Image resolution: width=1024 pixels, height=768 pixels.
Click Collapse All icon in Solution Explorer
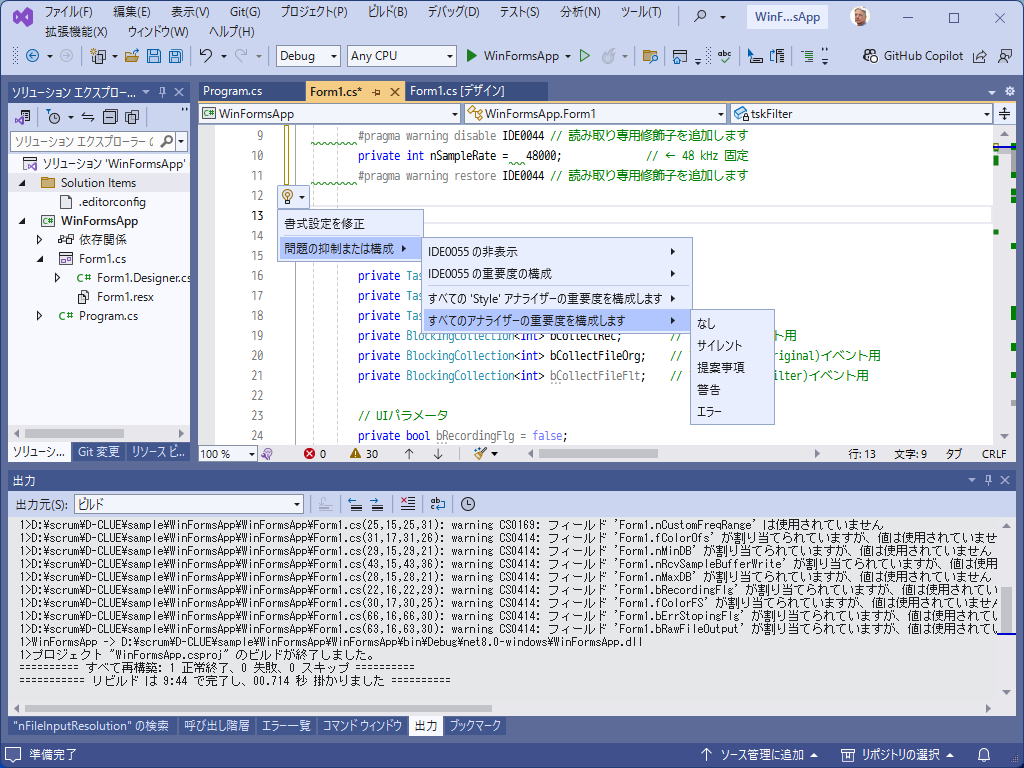pyautogui.click(x=110, y=117)
